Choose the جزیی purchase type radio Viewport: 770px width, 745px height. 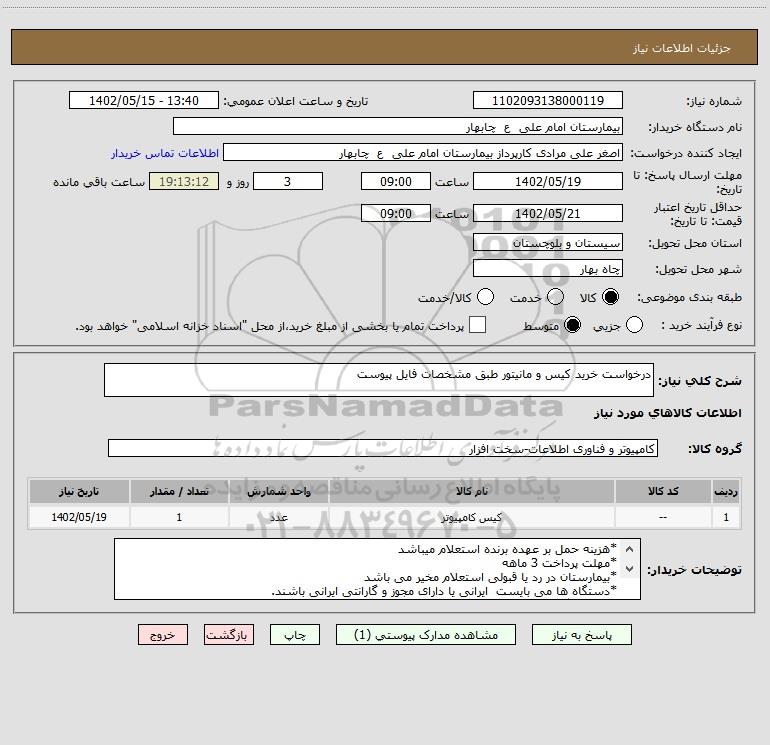coord(634,325)
